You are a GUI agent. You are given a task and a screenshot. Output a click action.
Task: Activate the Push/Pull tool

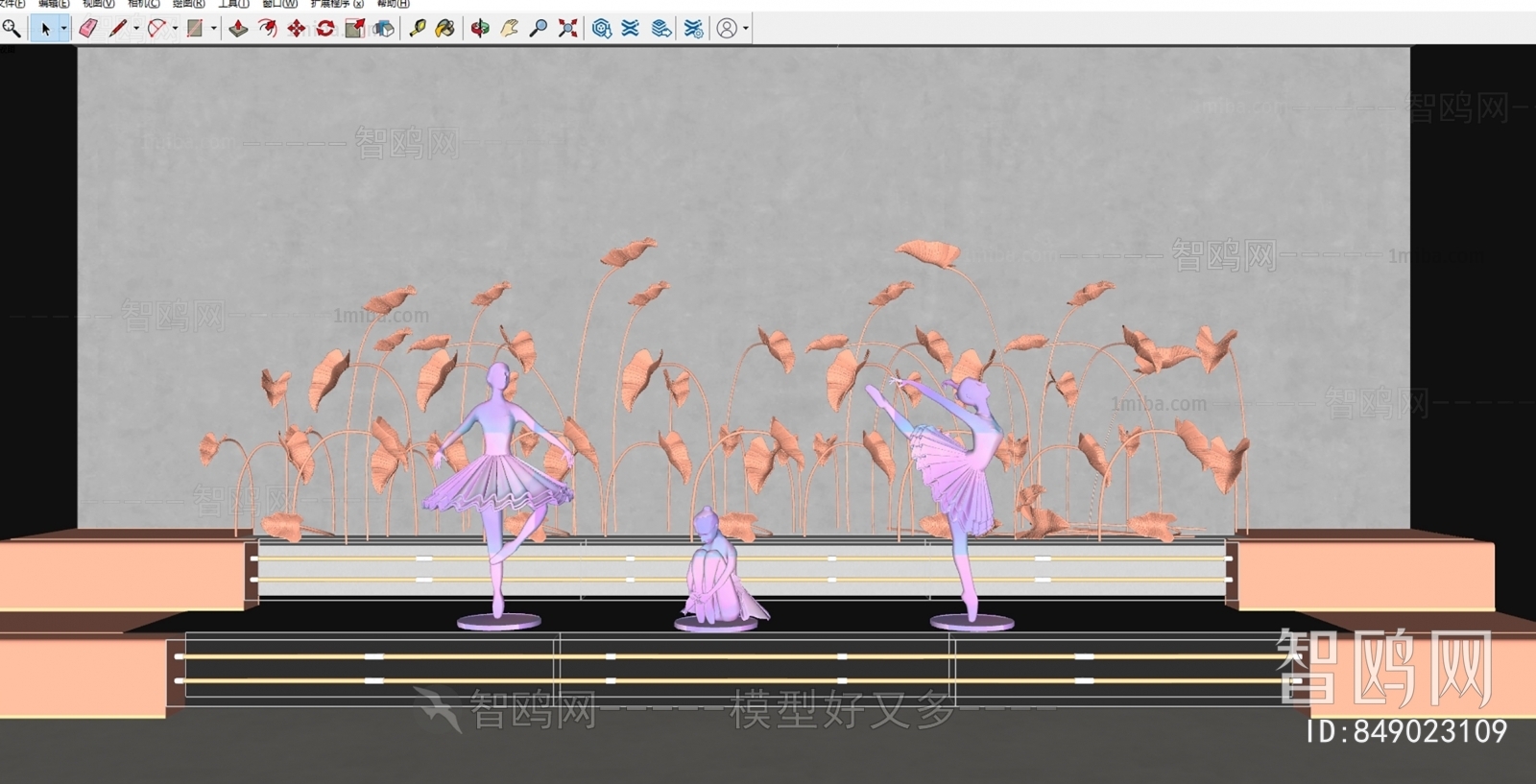click(238, 29)
